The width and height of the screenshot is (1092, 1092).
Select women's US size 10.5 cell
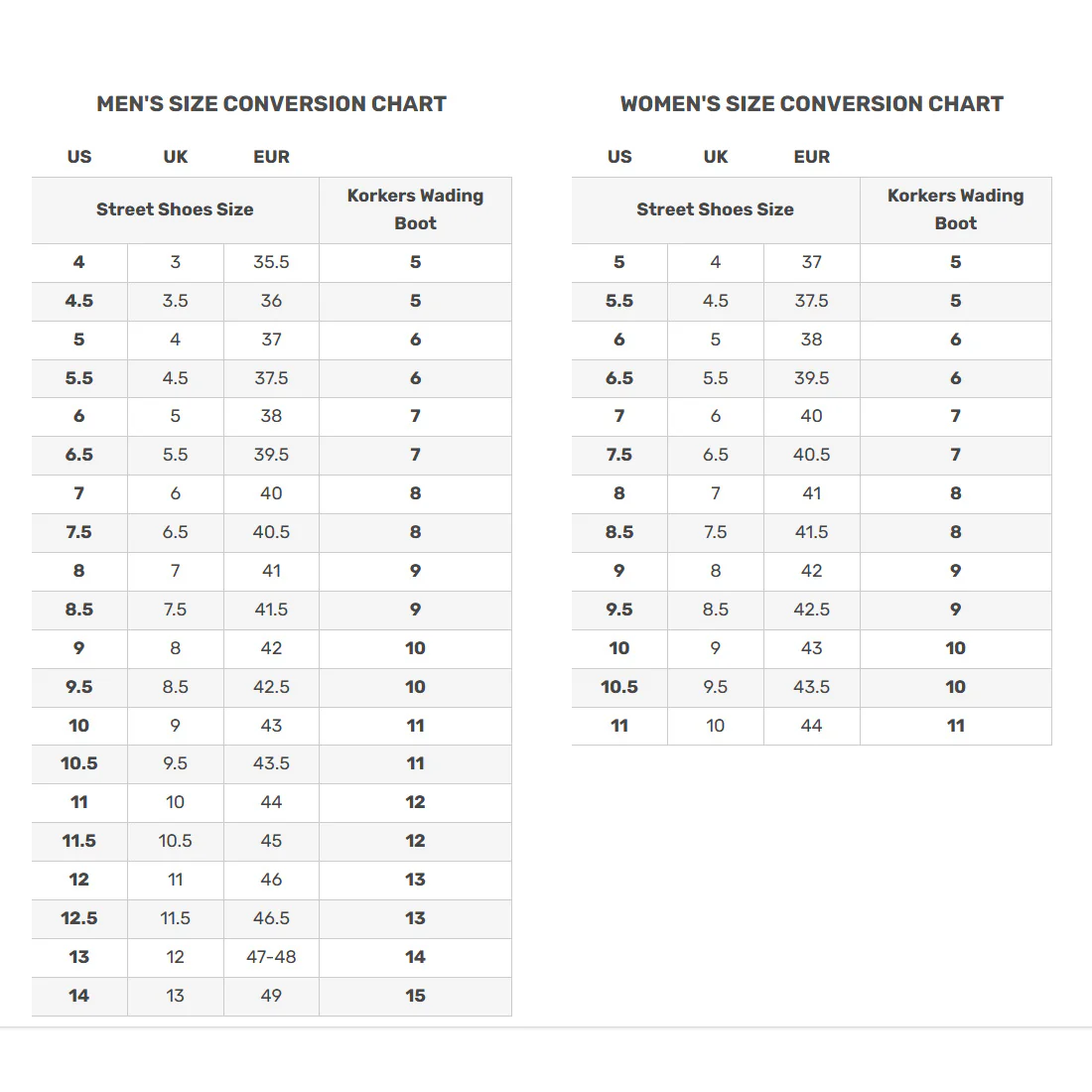coord(619,687)
